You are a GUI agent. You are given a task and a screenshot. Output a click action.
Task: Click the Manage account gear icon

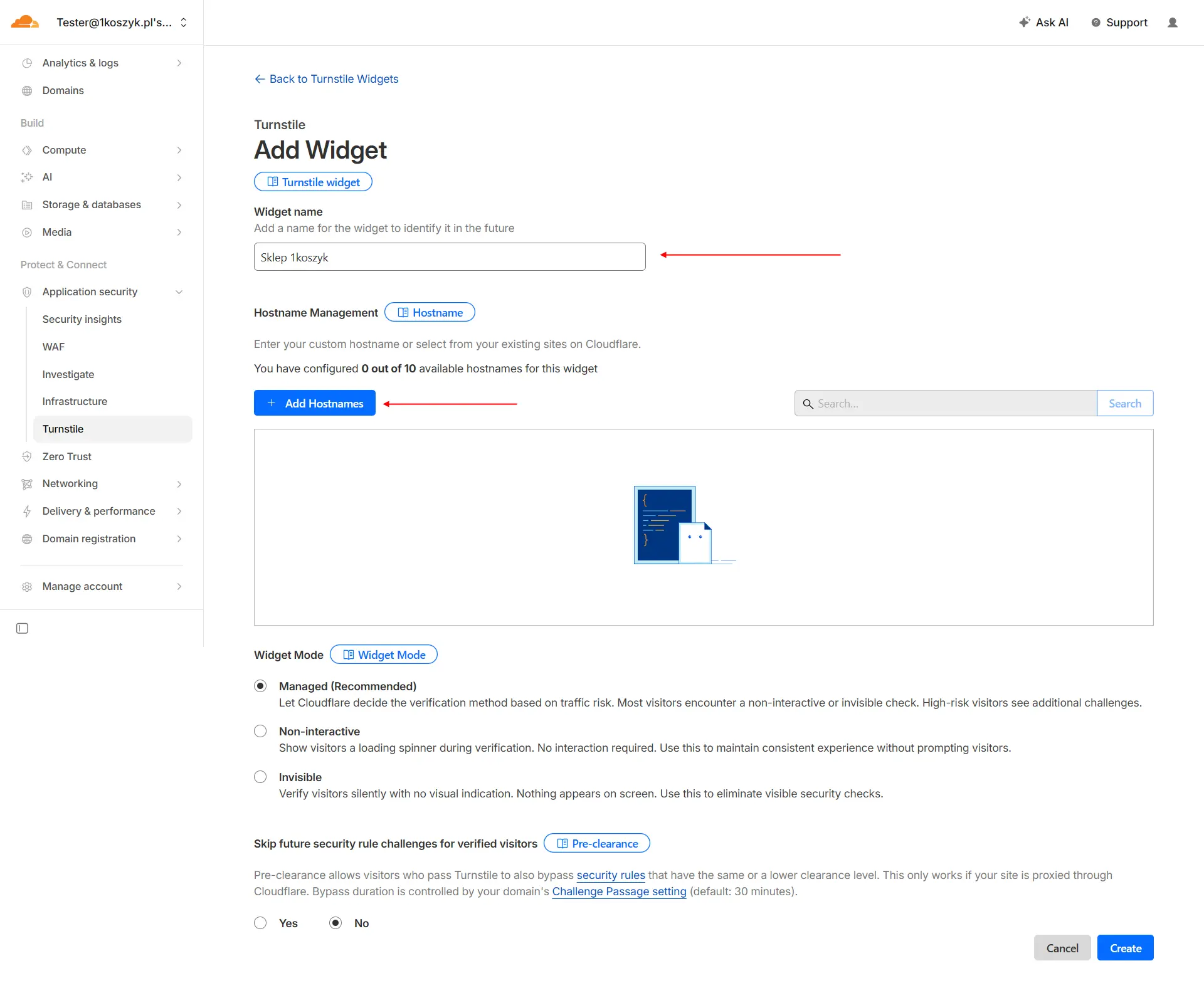[x=27, y=586]
